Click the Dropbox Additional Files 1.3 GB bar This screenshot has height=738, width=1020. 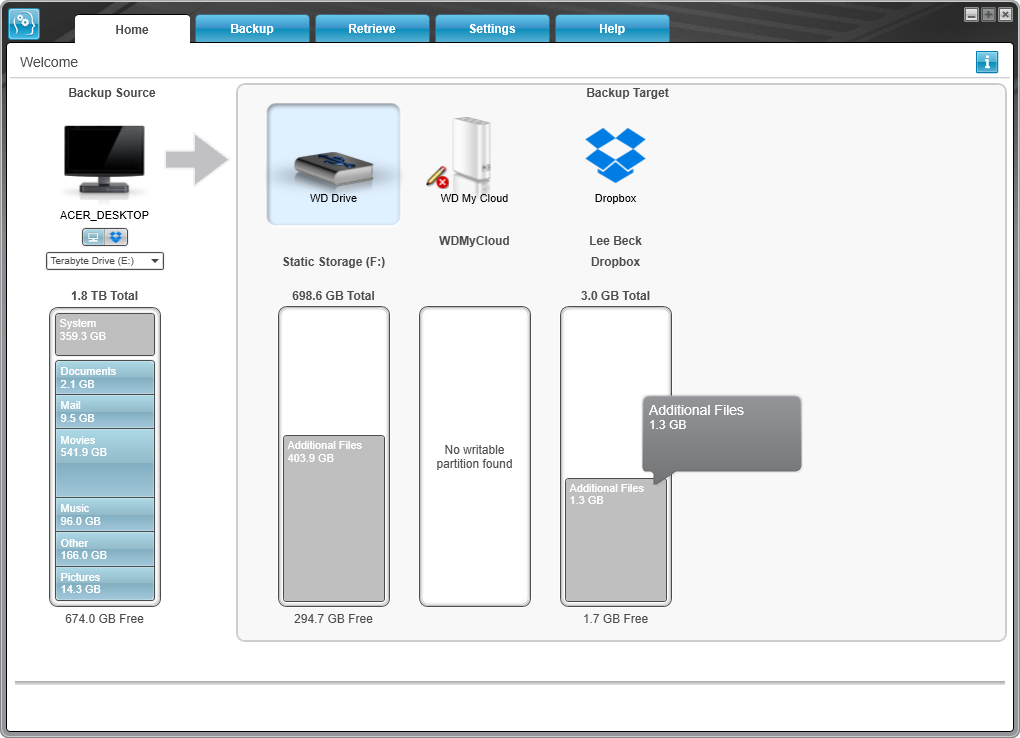615,540
